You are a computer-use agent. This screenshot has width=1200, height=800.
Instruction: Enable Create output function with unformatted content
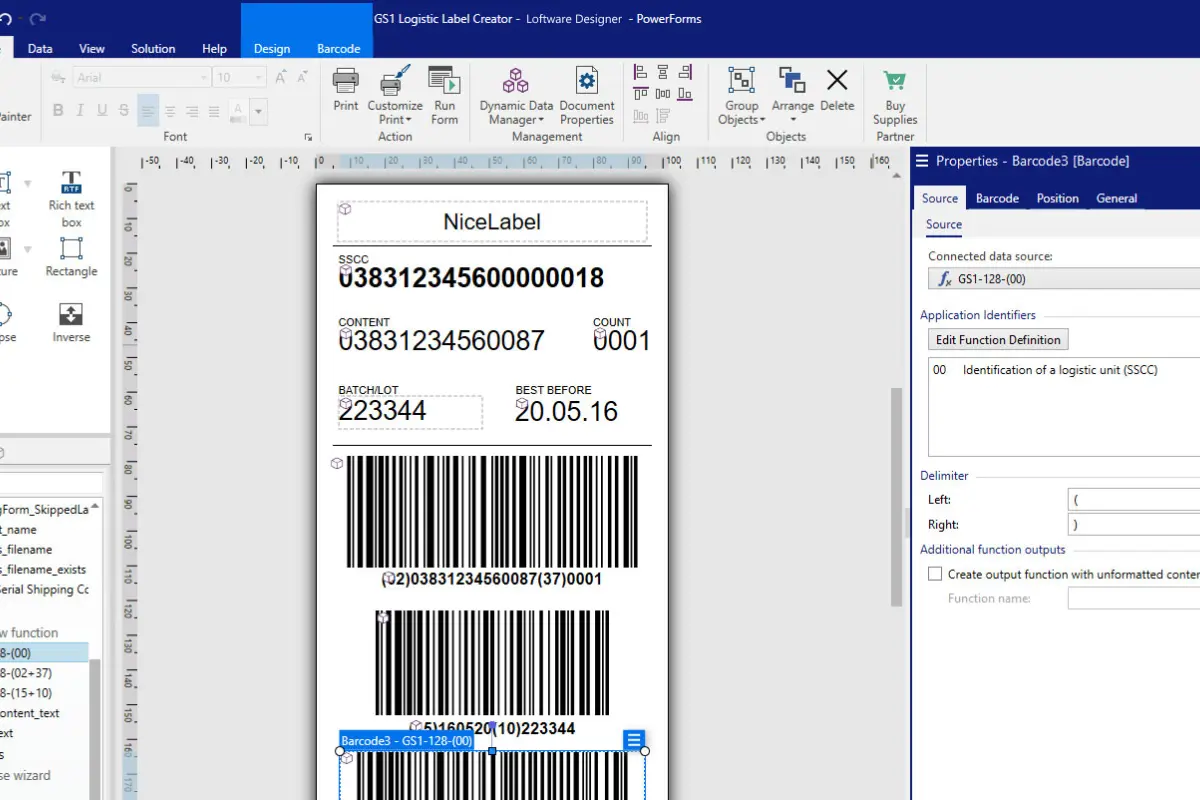(935, 573)
